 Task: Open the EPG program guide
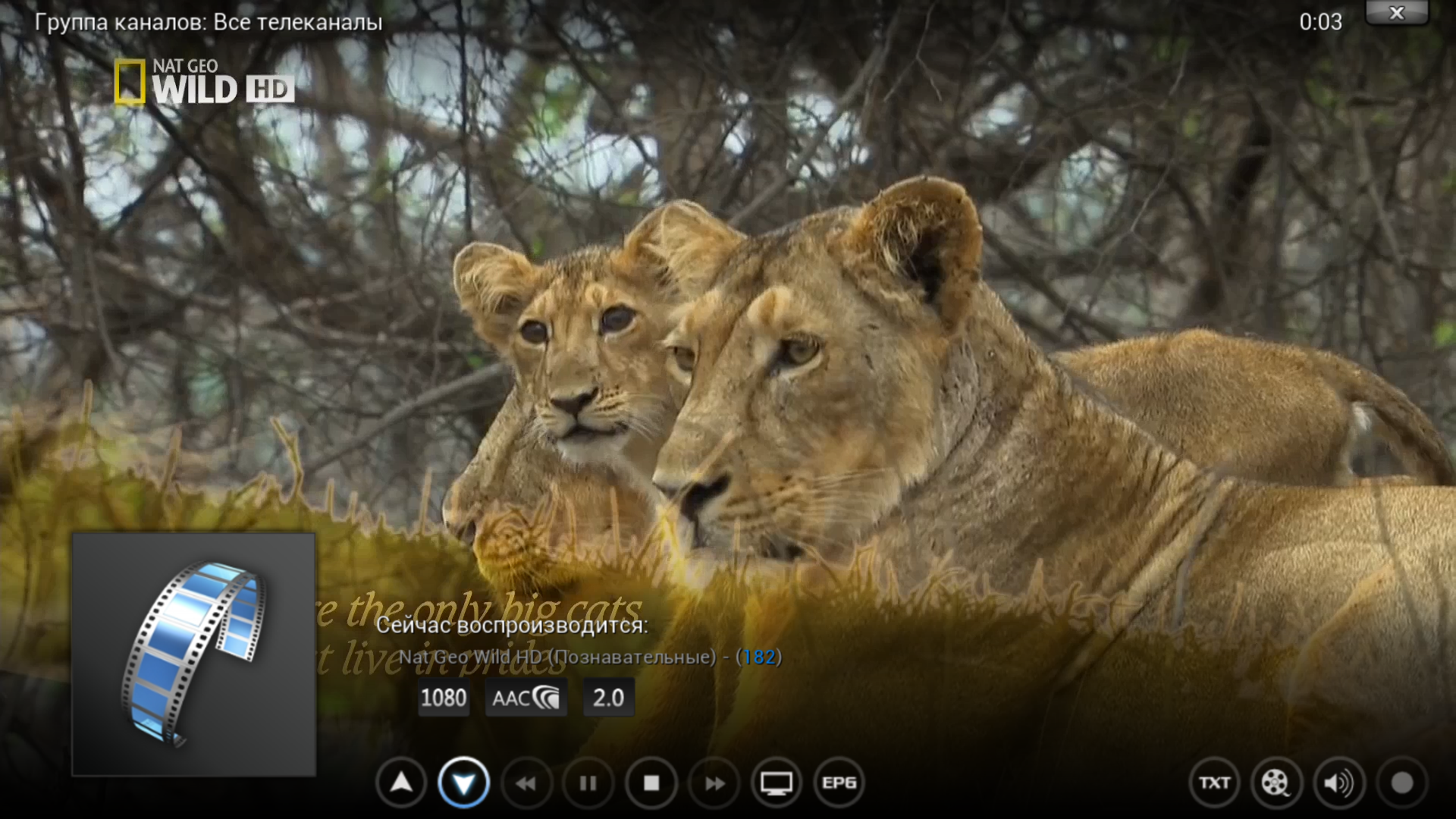(x=839, y=783)
